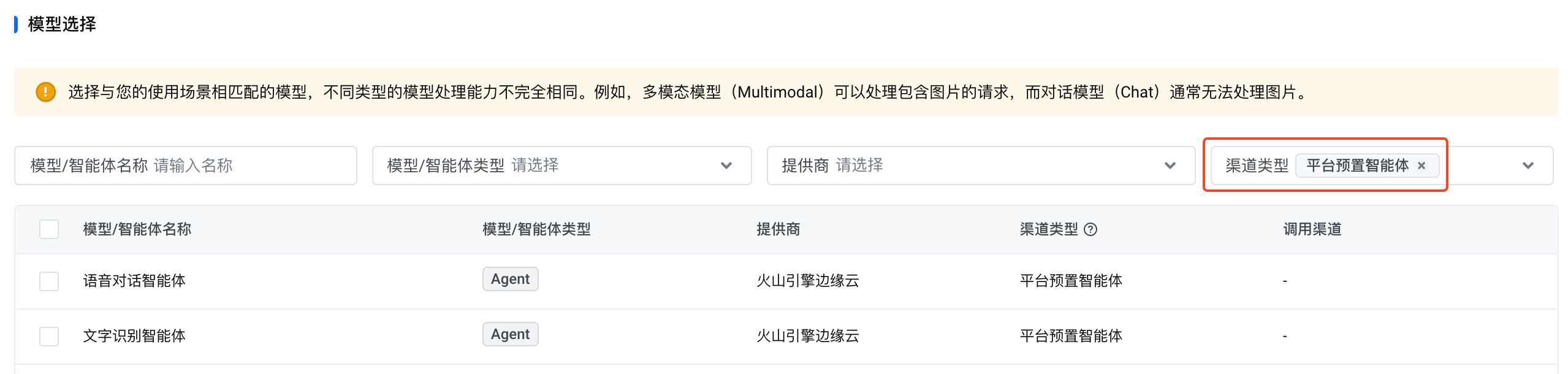Viewport: 1568px width, 374px height.
Task: Click the 语音对话智能体 name cell
Action: tap(134, 281)
